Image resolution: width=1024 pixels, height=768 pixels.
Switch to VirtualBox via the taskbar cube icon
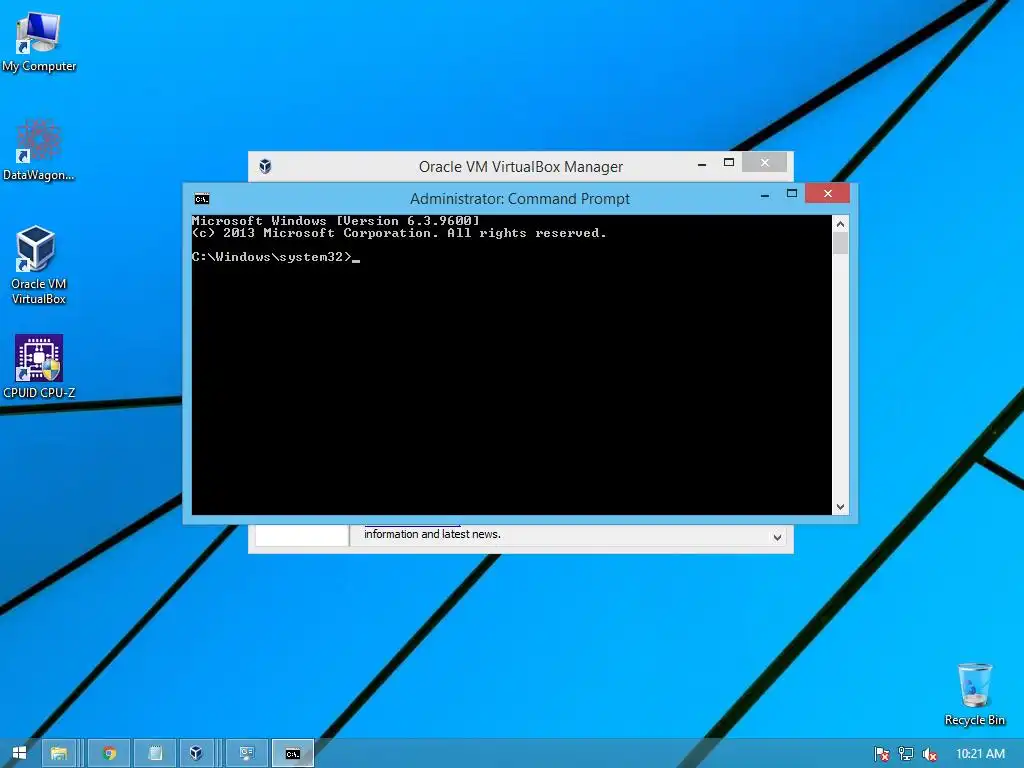pyautogui.click(x=195, y=753)
